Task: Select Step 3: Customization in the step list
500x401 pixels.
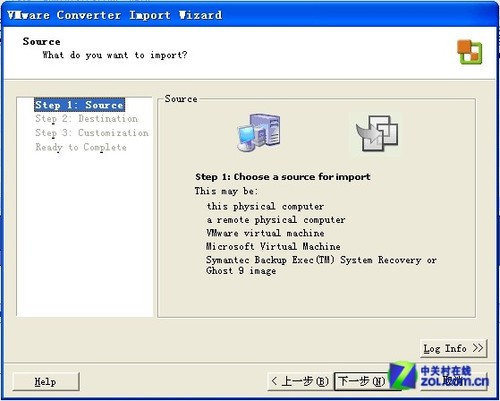Action: pyautogui.click(x=92, y=133)
